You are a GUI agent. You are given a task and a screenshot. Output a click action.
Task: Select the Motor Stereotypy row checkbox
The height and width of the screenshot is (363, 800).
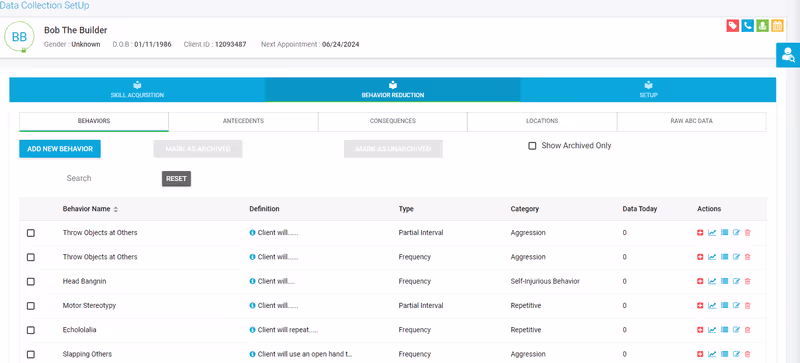click(x=31, y=306)
